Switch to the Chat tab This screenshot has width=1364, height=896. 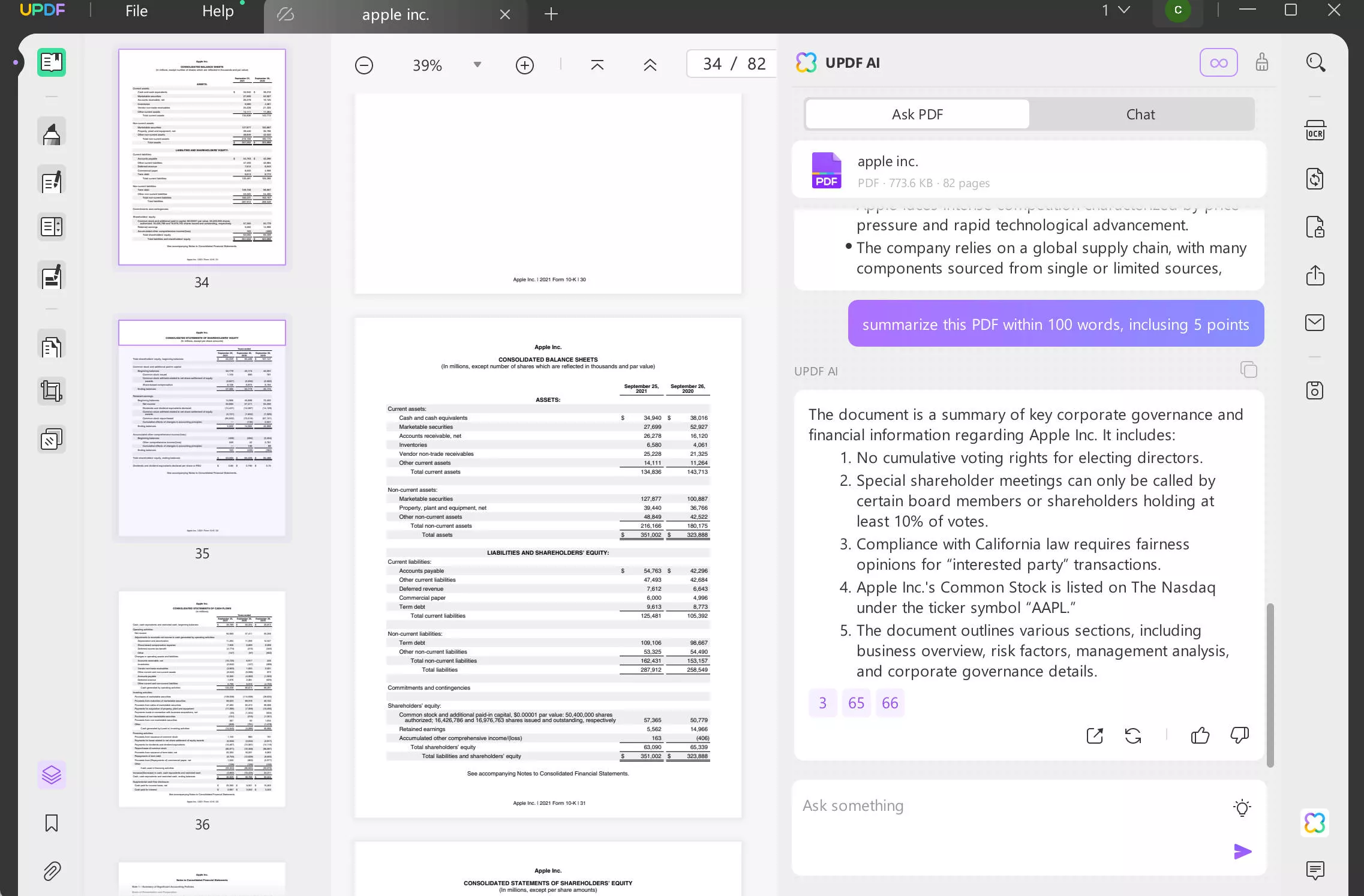coord(1140,114)
